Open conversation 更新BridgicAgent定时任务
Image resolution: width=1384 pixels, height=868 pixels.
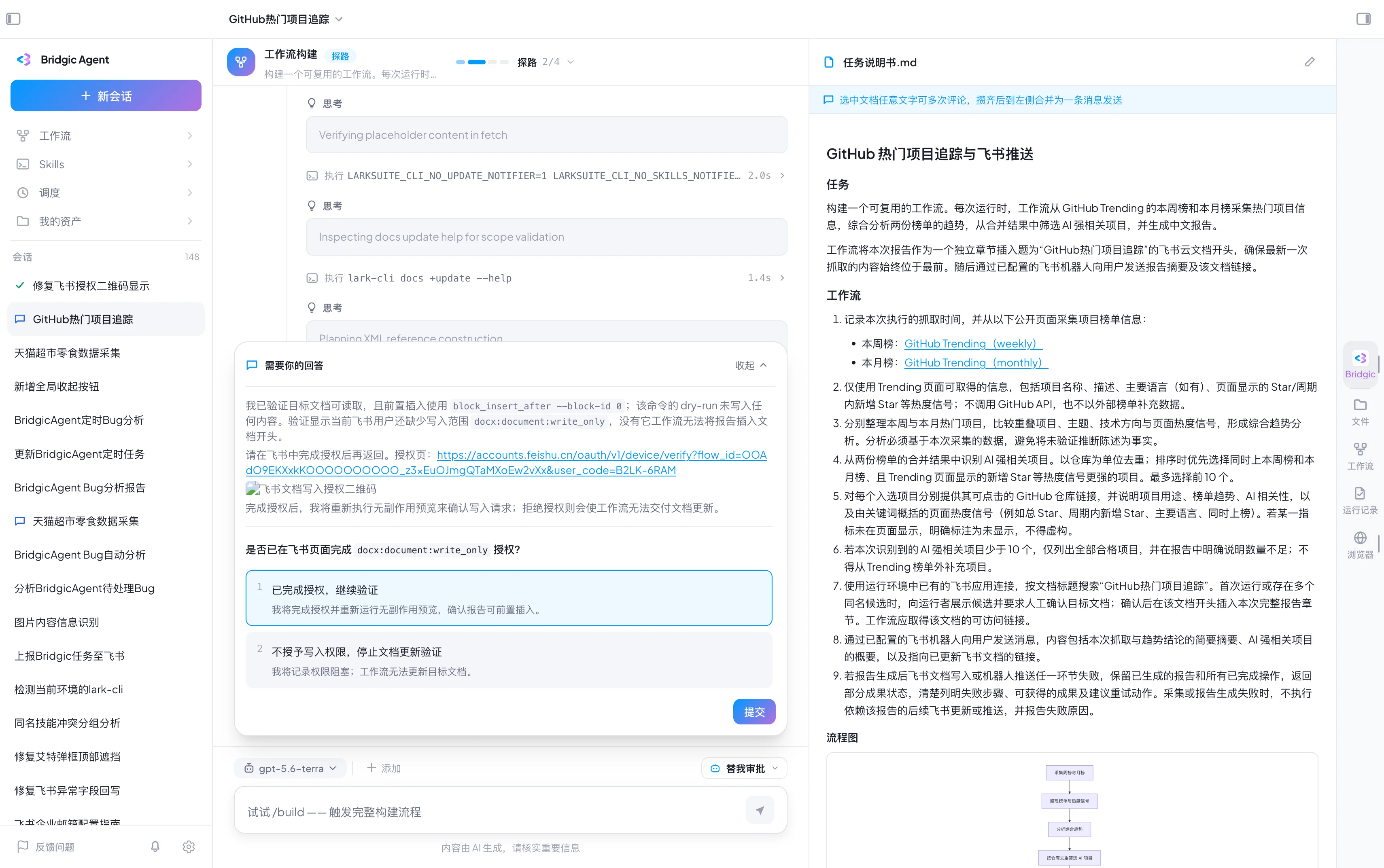click(x=106, y=454)
